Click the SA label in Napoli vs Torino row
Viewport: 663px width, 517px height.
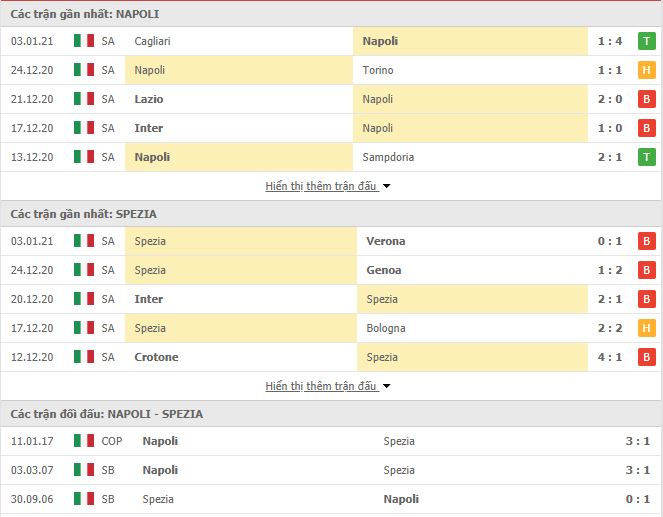click(x=108, y=70)
